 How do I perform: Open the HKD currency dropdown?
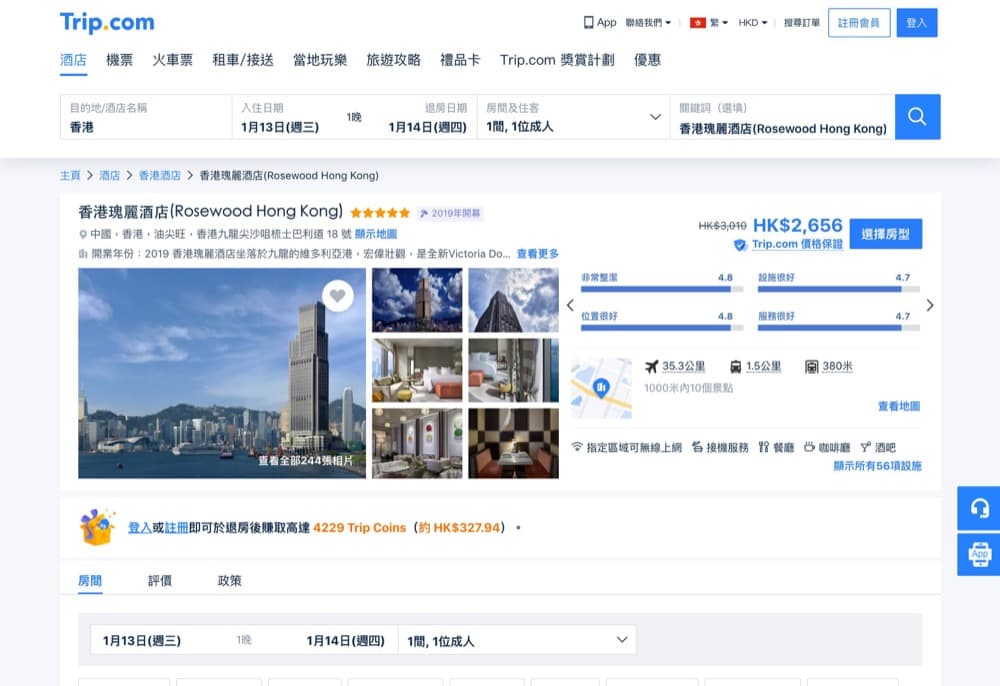753,22
